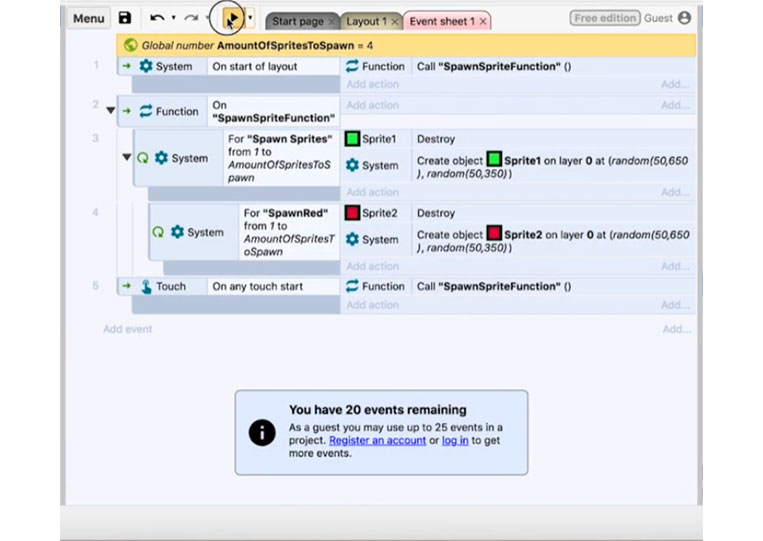Select the globe icon of the global variable
The image size is (763, 541).
pyautogui.click(x=130, y=45)
